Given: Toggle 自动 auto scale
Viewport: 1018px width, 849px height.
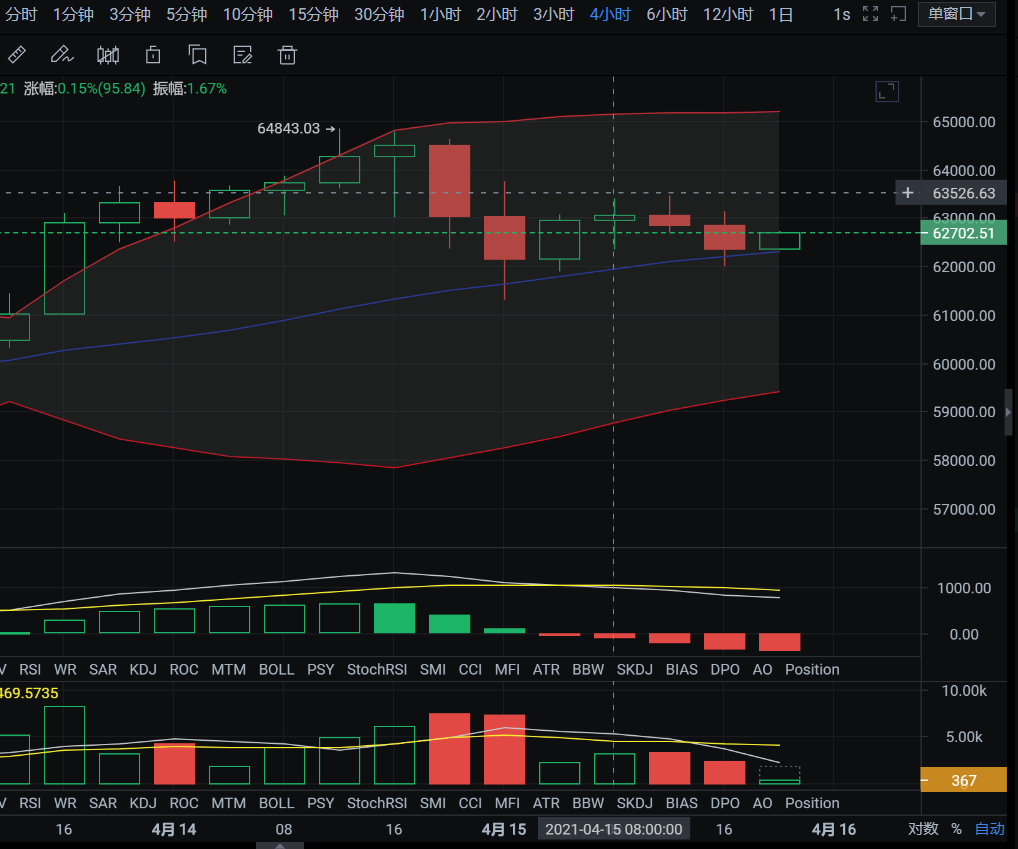Looking at the screenshot, I should pyautogui.click(x=989, y=829).
